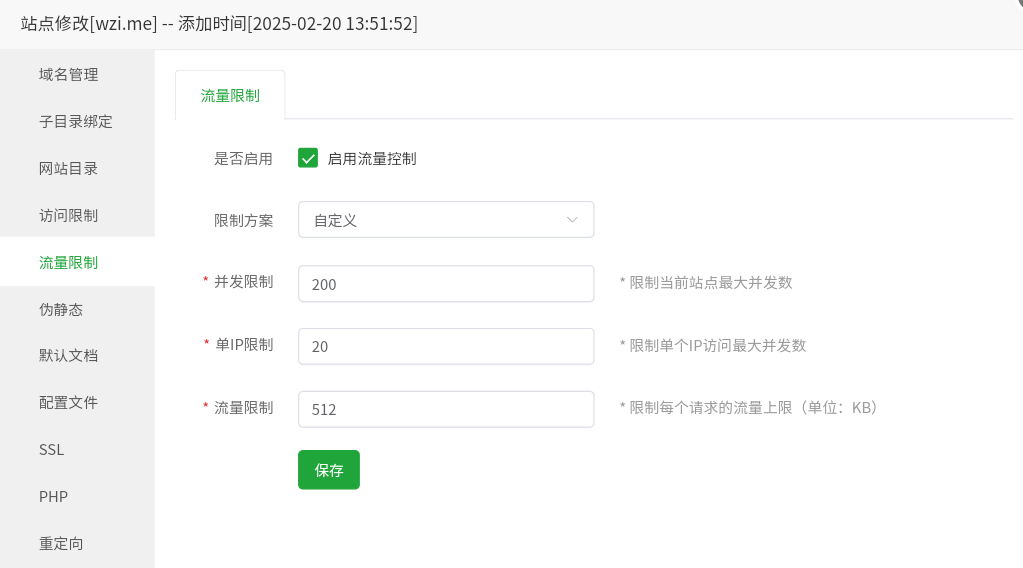
Task: Open 配置文件 from the sidebar
Action: pos(68,402)
